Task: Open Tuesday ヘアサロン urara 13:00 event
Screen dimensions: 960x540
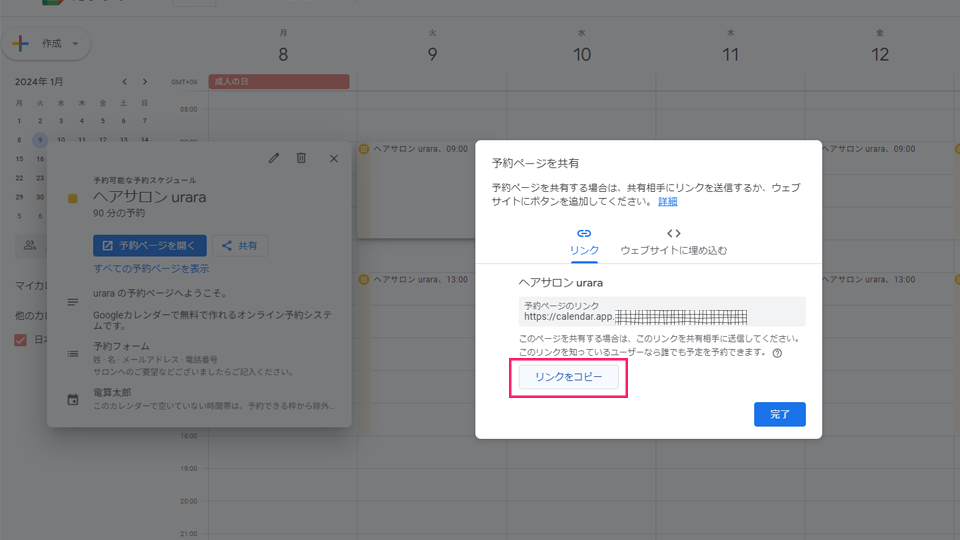Action: (416, 353)
